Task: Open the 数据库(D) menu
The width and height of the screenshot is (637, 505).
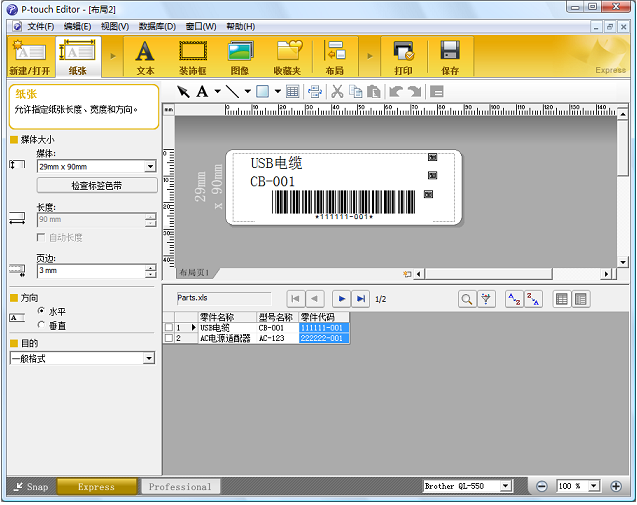Action: click(156, 26)
